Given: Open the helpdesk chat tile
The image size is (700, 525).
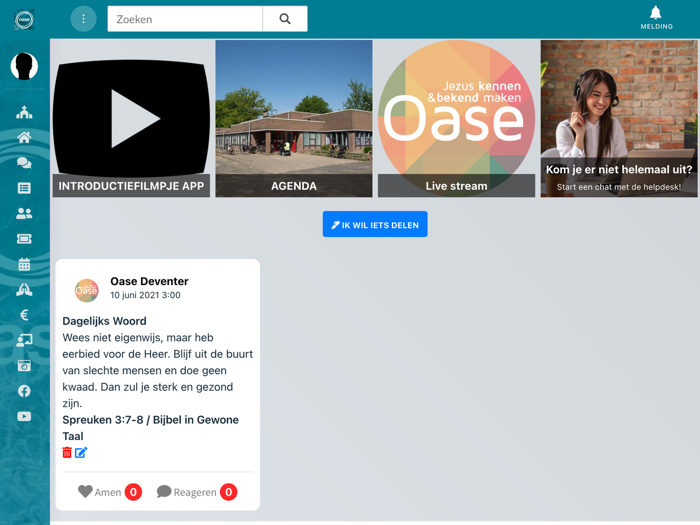Looking at the screenshot, I should pos(619,119).
